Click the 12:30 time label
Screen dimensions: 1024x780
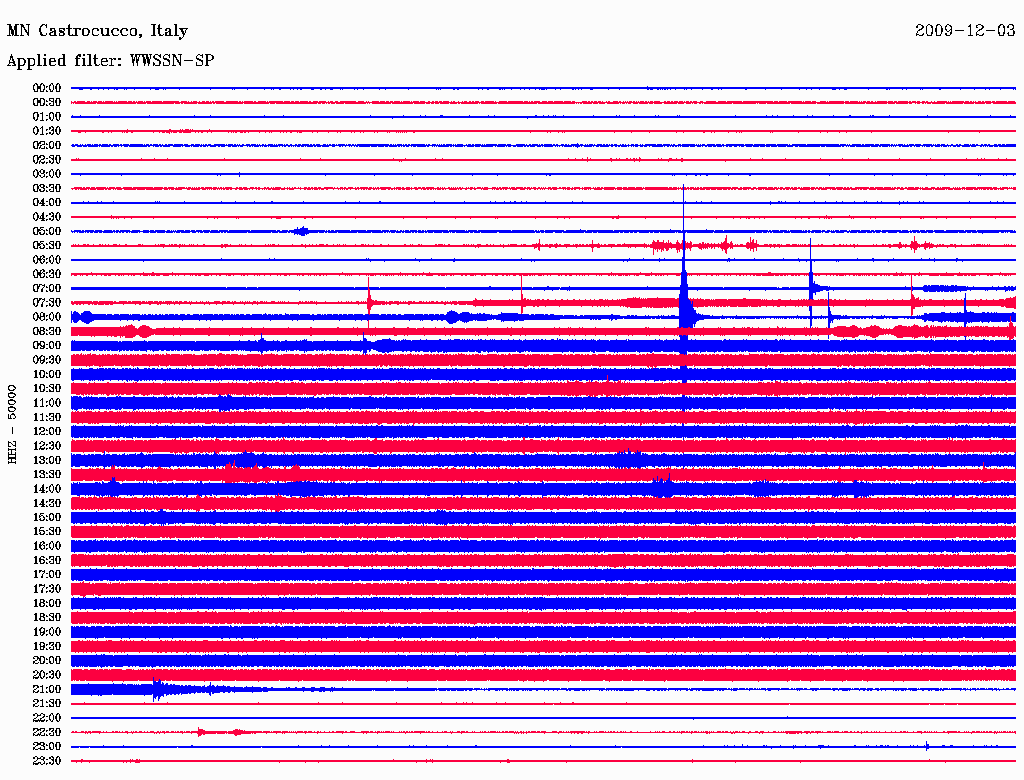click(47, 446)
